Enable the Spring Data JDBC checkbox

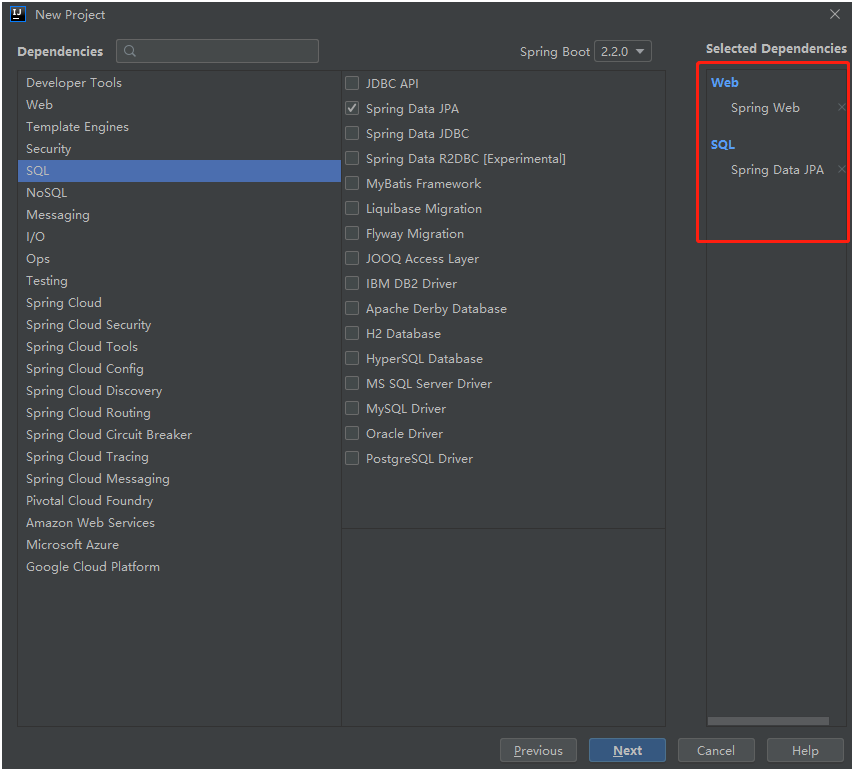[x=352, y=133]
